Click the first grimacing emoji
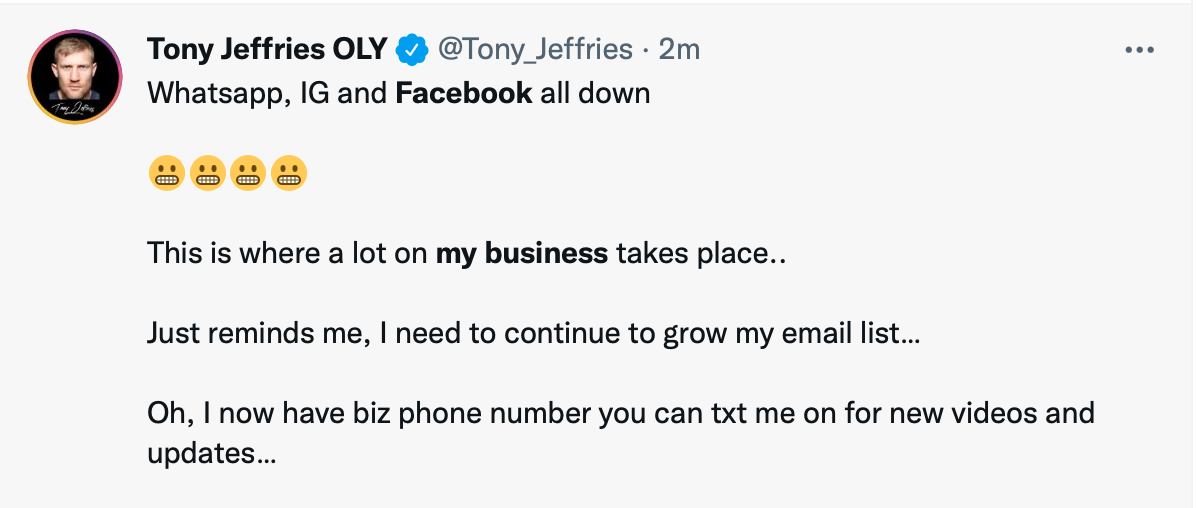 (x=166, y=174)
